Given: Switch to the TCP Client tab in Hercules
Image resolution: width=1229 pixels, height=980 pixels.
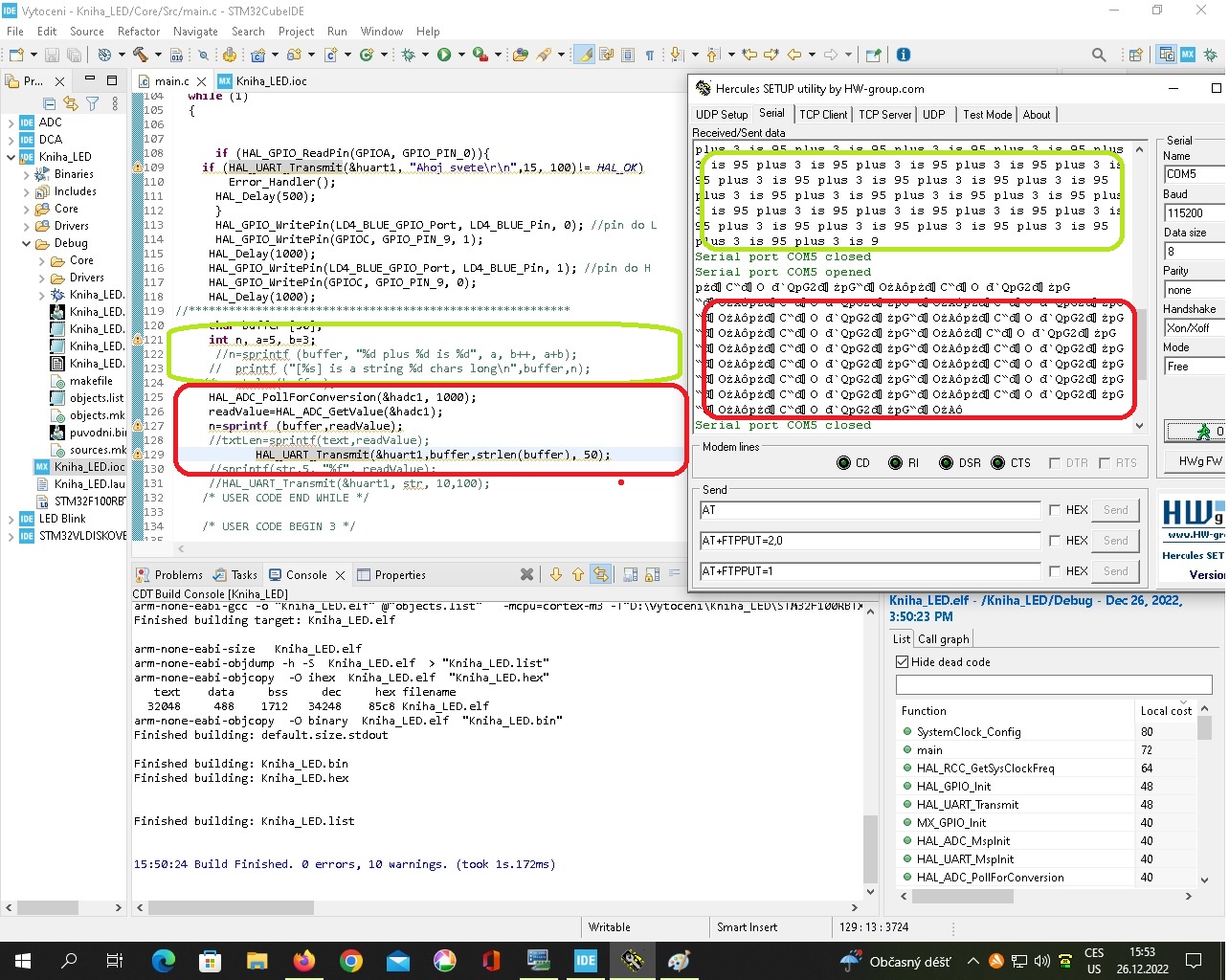Looking at the screenshot, I should click(823, 115).
